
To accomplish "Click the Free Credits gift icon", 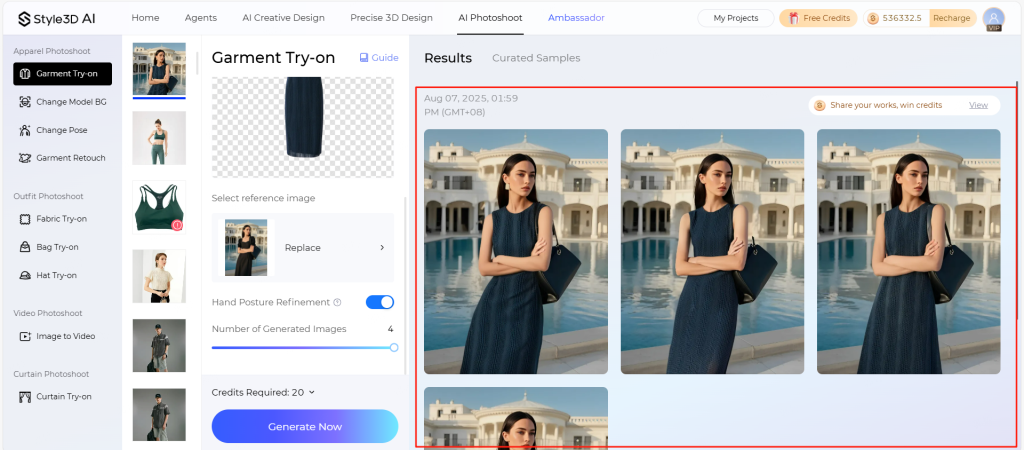I will (793, 18).
